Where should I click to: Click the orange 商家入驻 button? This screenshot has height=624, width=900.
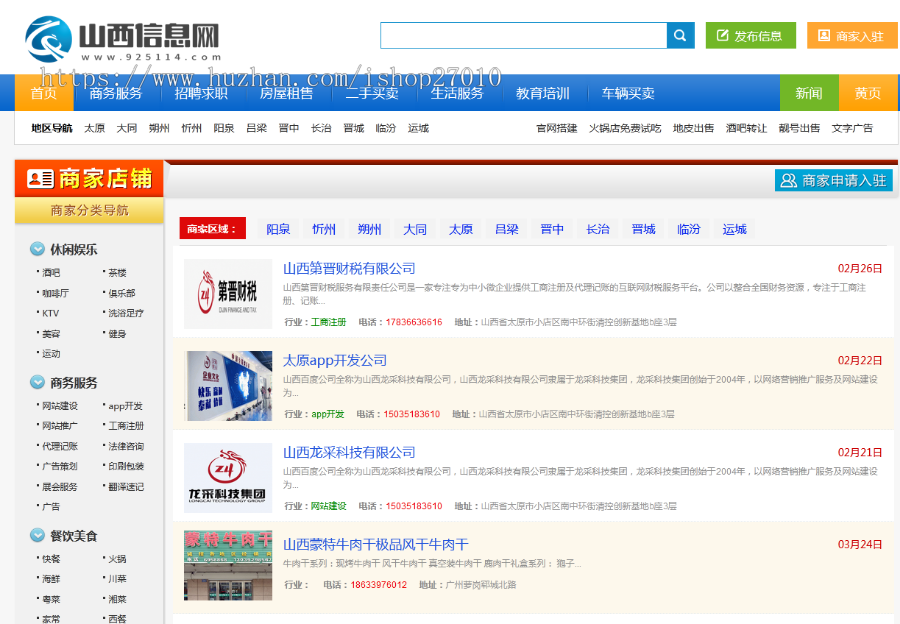point(852,36)
